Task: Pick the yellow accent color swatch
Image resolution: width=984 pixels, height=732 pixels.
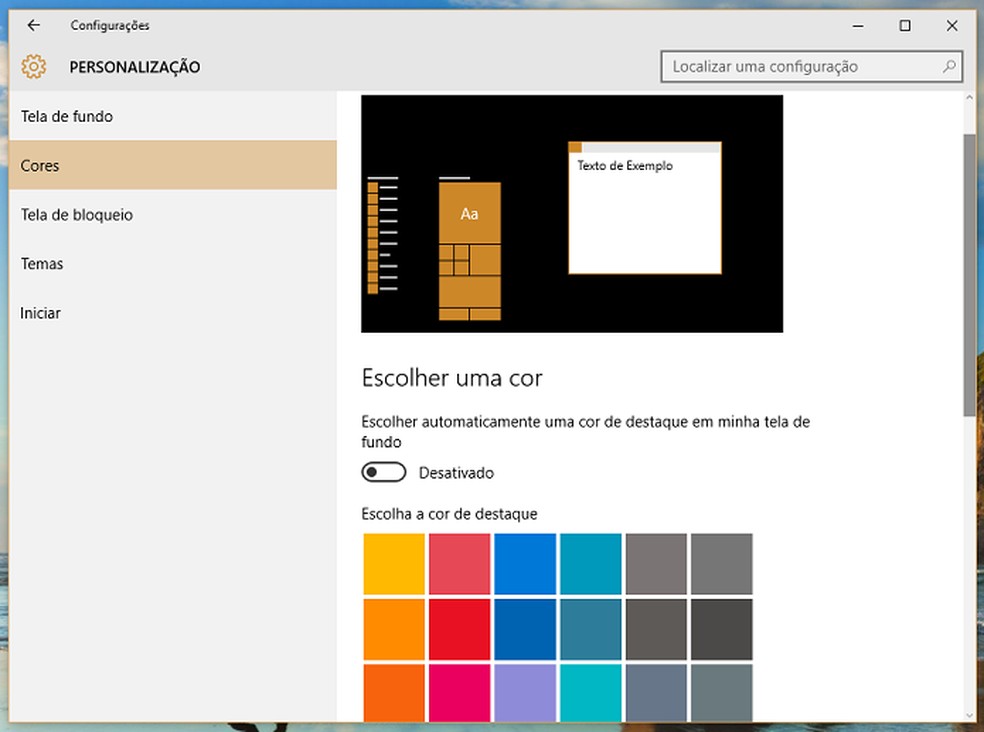Action: tap(394, 564)
